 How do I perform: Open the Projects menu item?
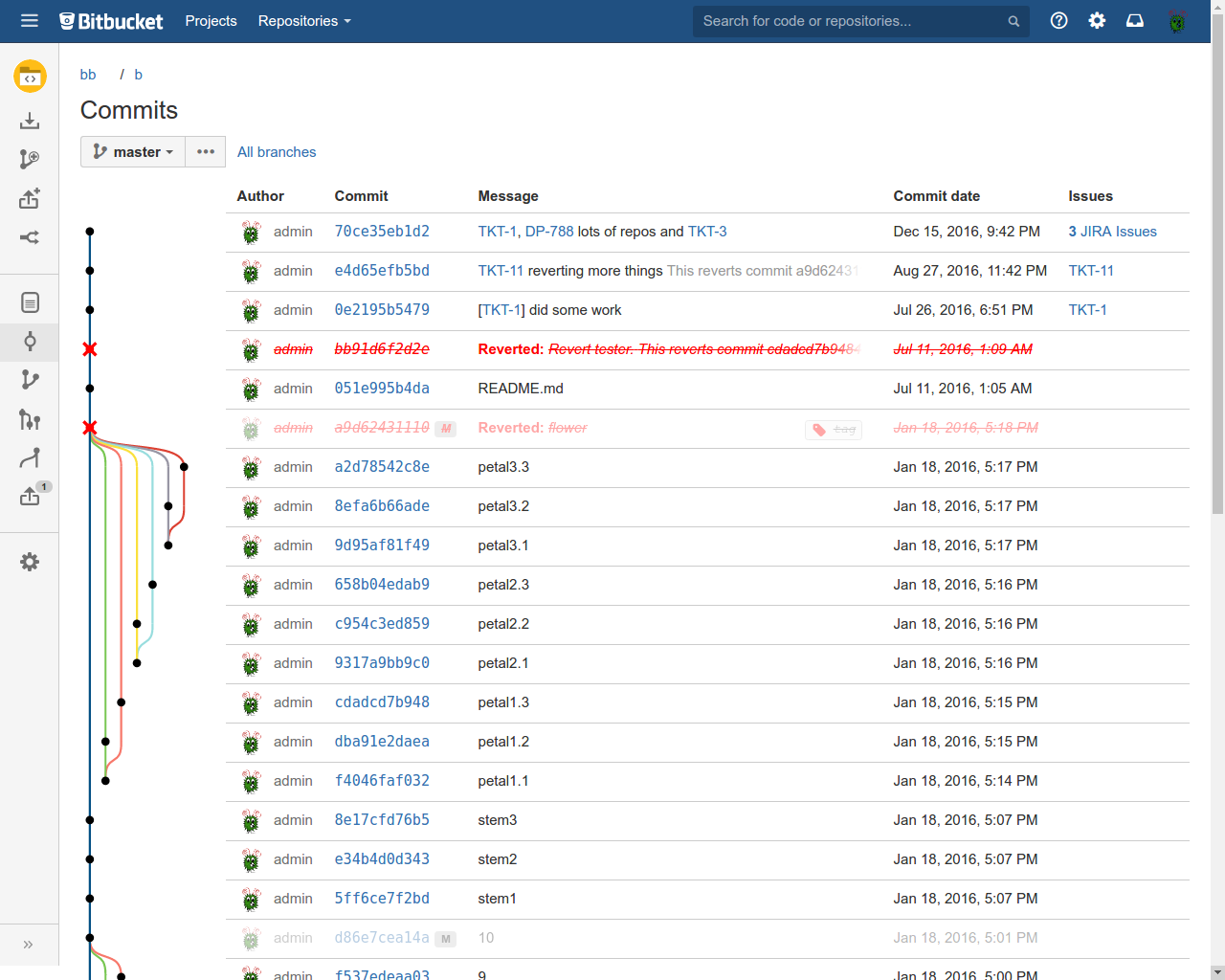[x=211, y=21]
